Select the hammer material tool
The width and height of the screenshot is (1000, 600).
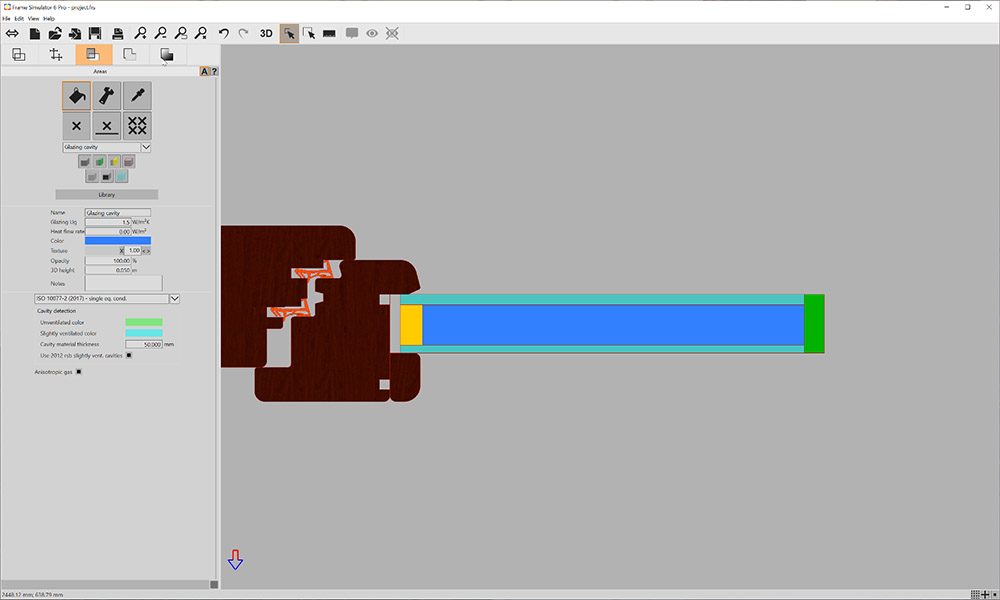click(x=106, y=95)
